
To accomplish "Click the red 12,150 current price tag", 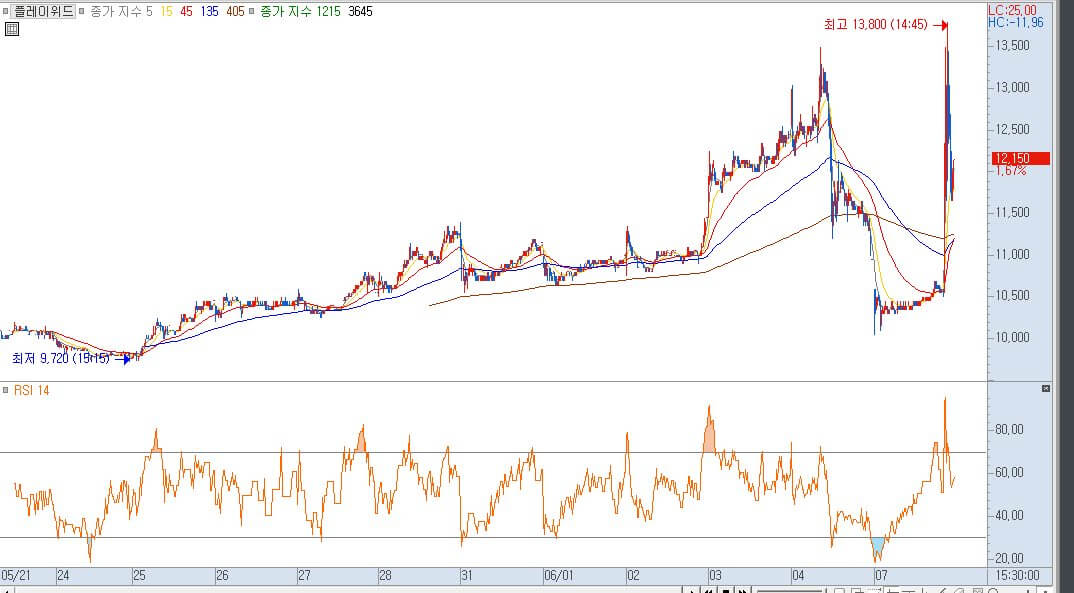I will 1021,158.
